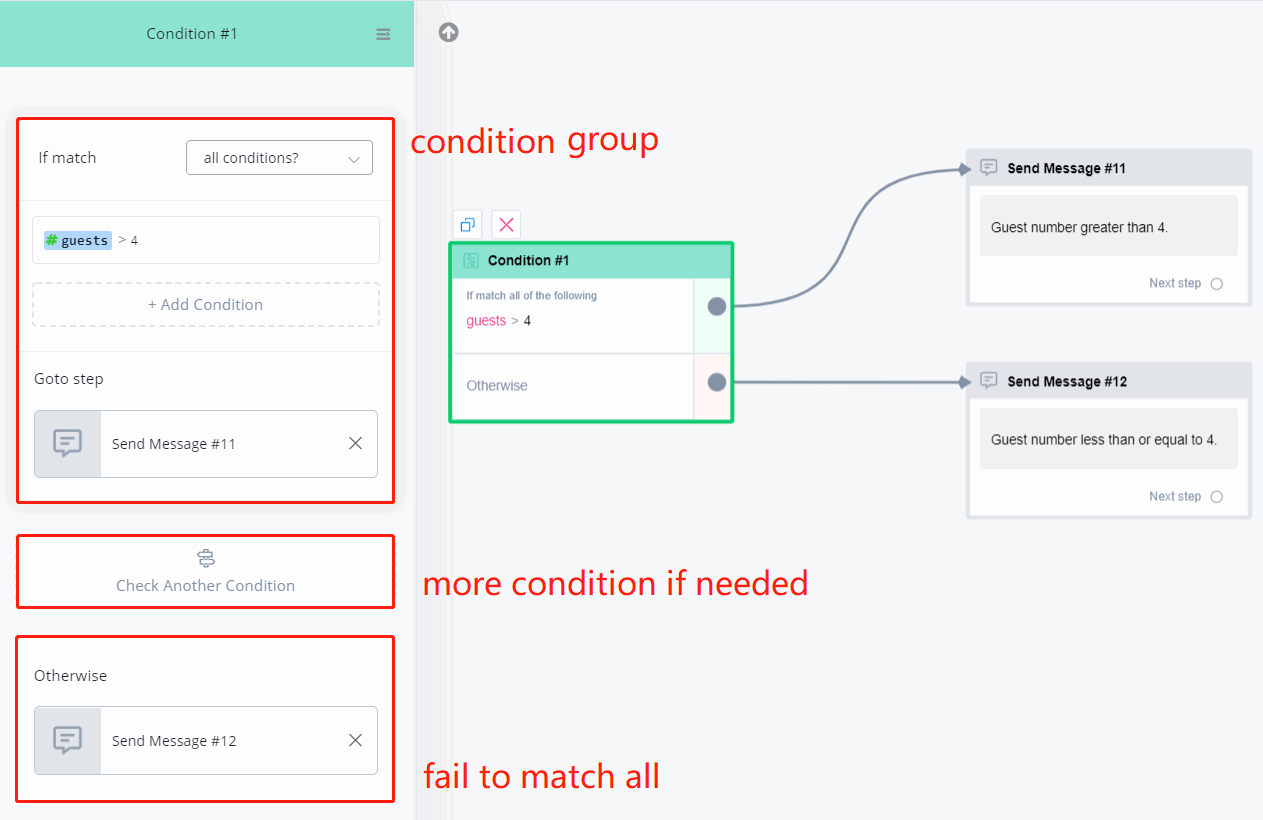Click the Condition #1 node header icon

pyautogui.click(x=471, y=261)
